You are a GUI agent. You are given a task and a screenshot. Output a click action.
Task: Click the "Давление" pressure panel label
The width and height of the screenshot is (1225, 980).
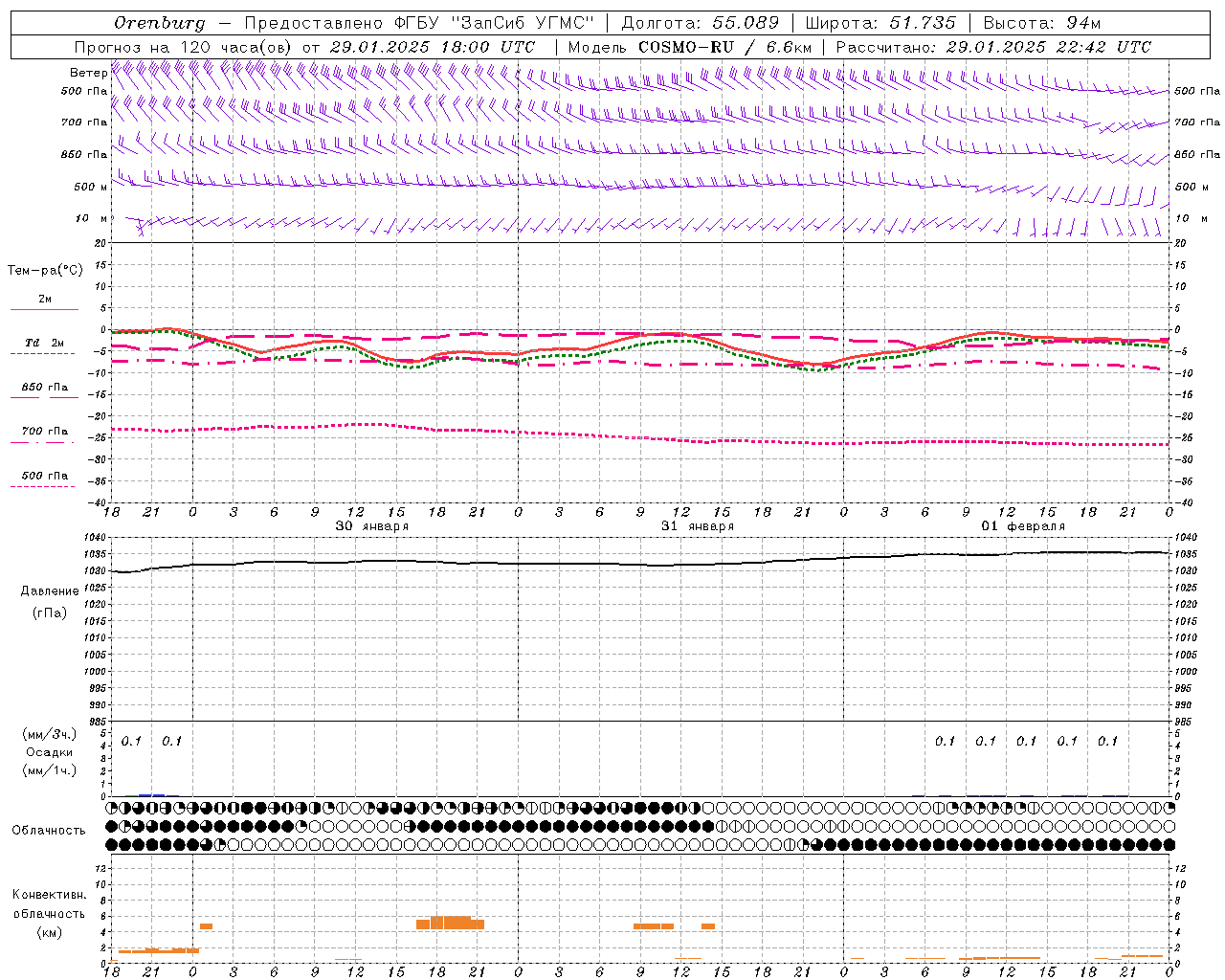click(x=50, y=590)
